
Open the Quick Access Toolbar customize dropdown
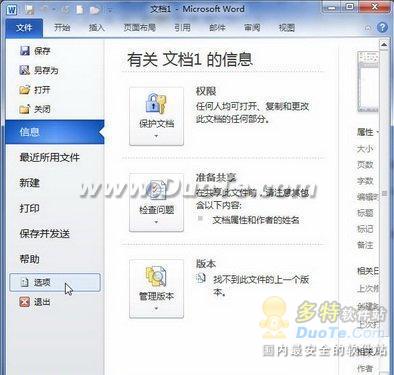[x=110, y=10]
